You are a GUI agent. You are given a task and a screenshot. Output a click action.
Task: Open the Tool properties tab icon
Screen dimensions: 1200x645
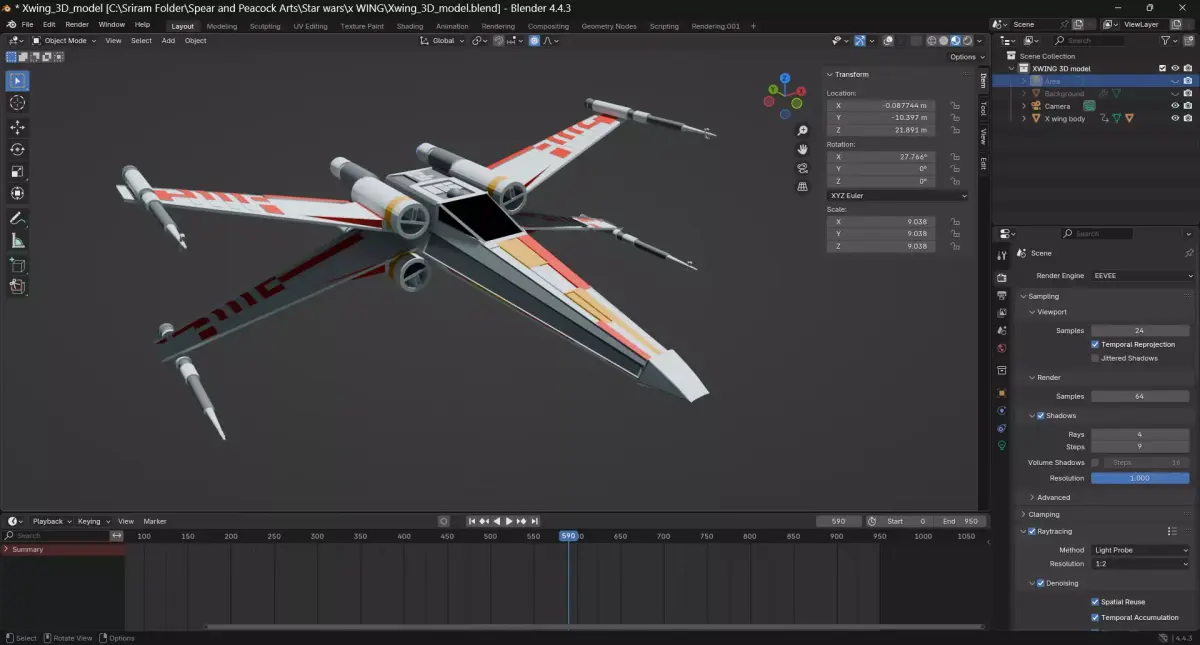1001,256
